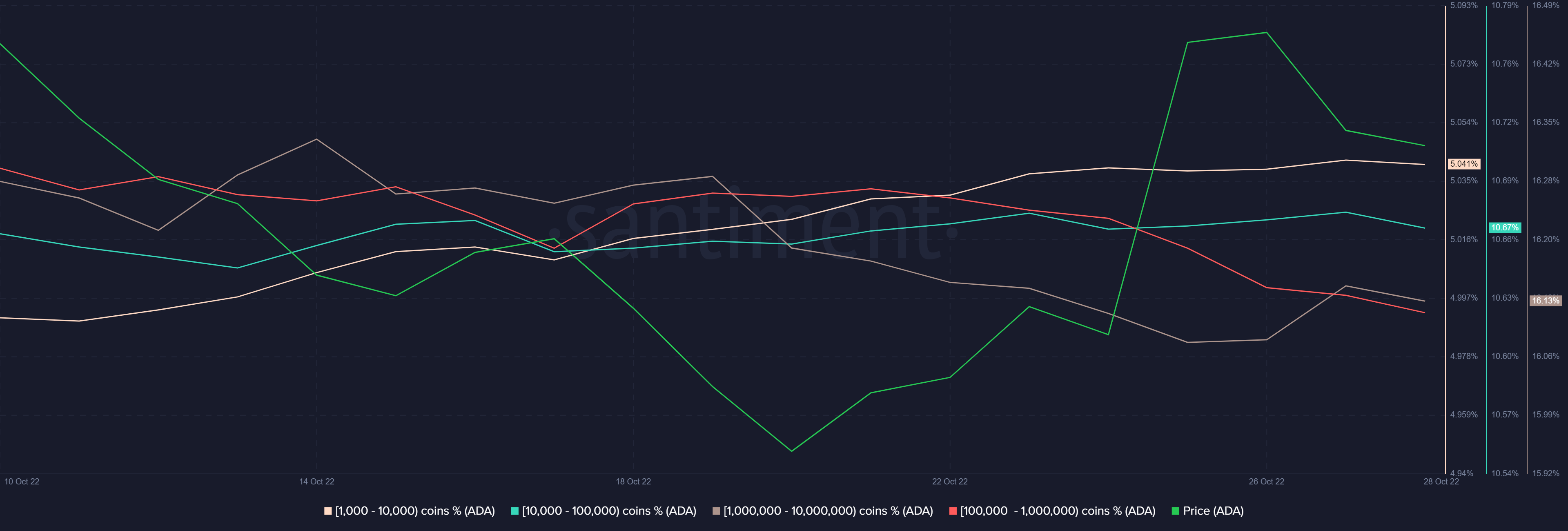
Task: Click the brown swatch for [1,000,000 - 10,000,000) coins
Action: (717, 511)
